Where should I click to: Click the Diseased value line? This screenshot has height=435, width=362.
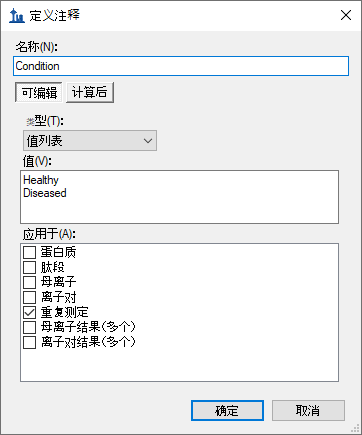[45, 193]
